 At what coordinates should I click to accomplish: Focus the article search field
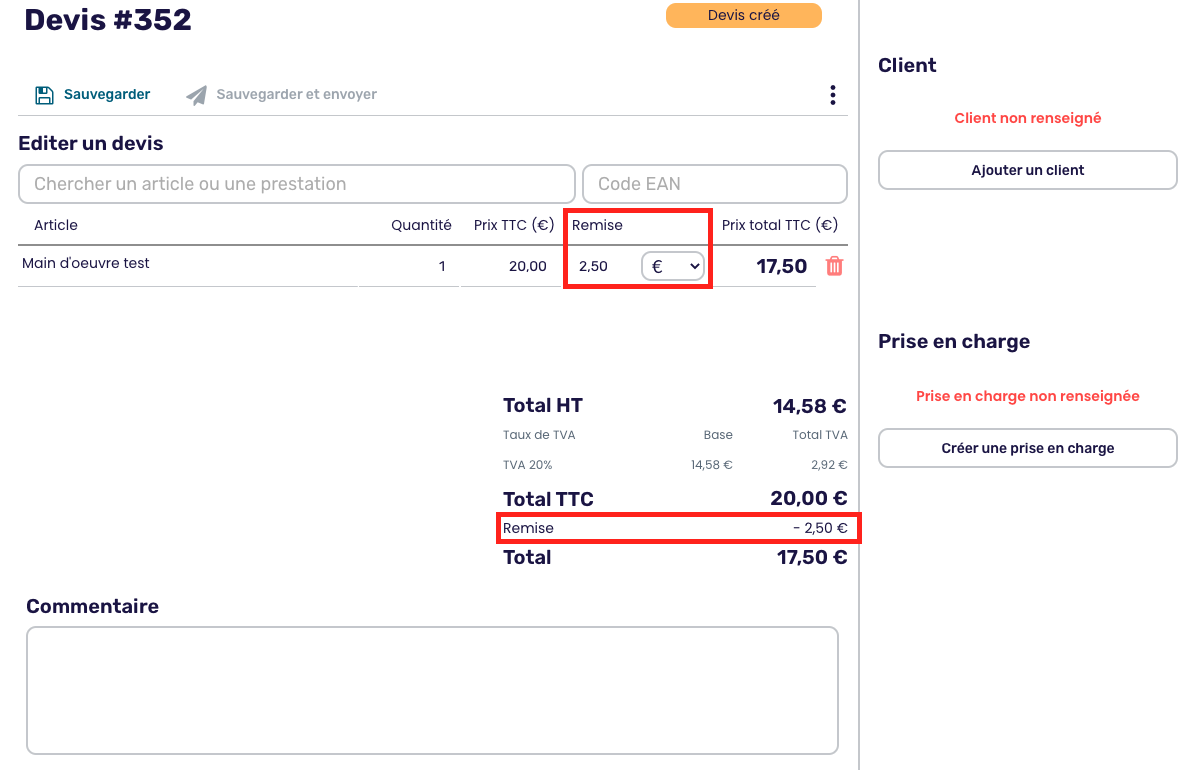(x=296, y=184)
